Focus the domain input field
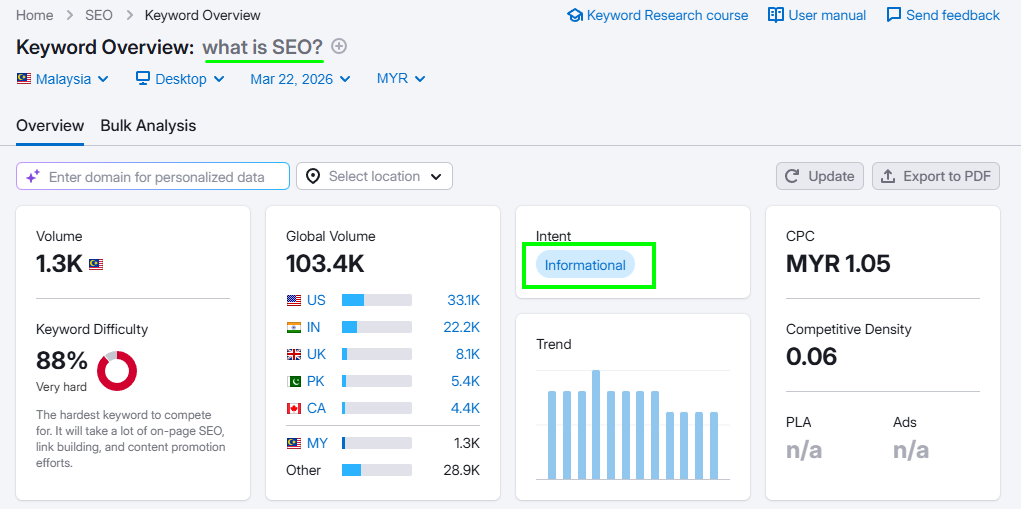The width and height of the screenshot is (1021, 509). pos(160,177)
